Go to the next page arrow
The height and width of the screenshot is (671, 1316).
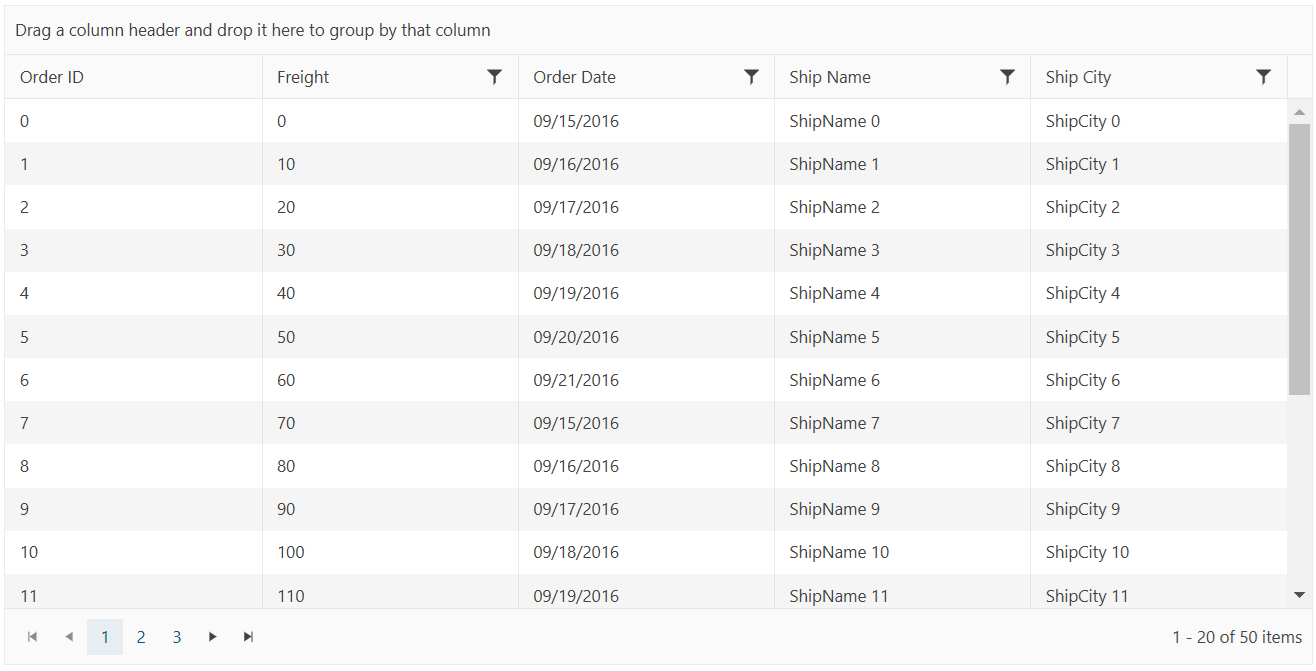pos(212,637)
